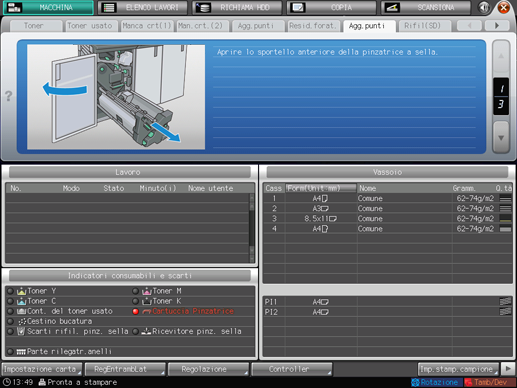Click the Controller button
This screenshot has height=388, width=517.
(292, 369)
